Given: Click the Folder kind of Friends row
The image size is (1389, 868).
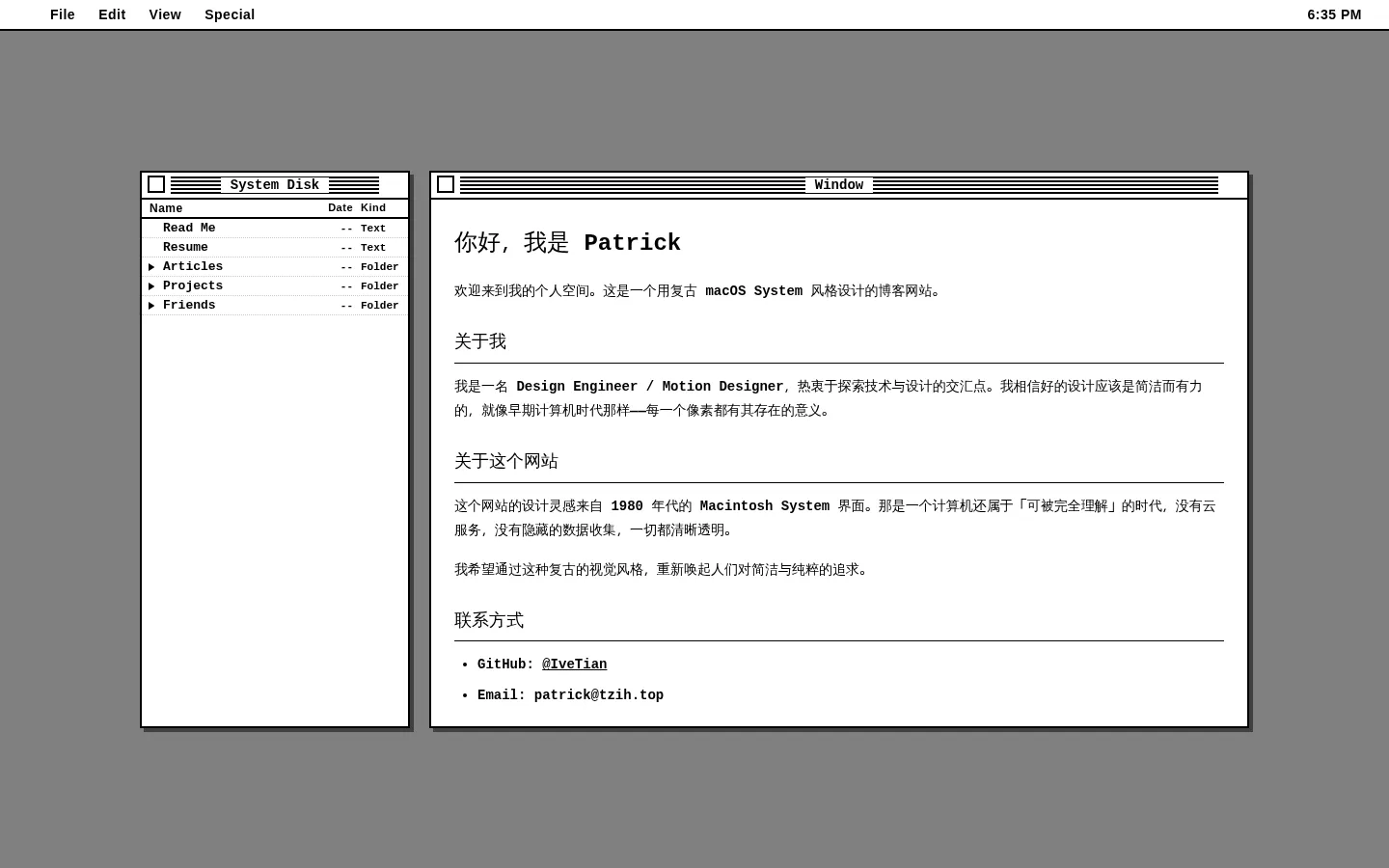Looking at the screenshot, I should 380,306.
